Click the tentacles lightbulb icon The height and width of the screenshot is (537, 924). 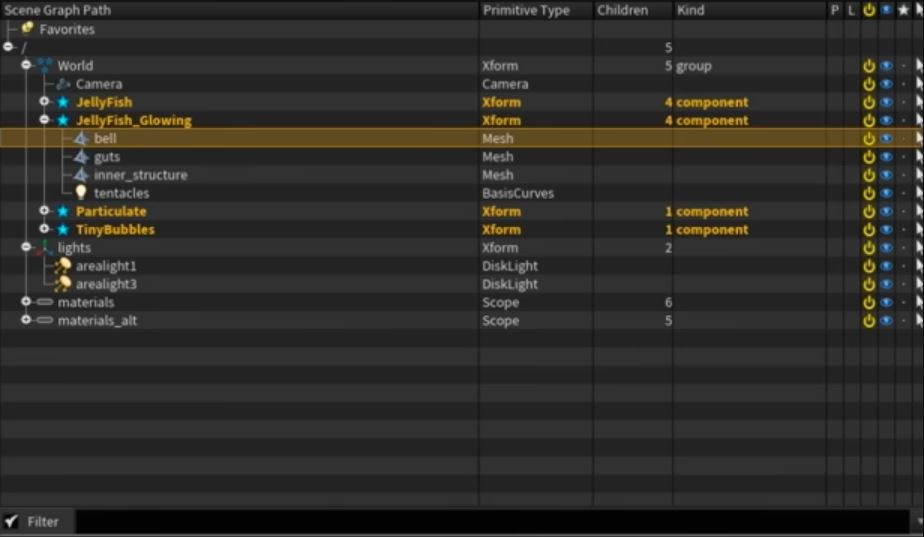point(81,192)
